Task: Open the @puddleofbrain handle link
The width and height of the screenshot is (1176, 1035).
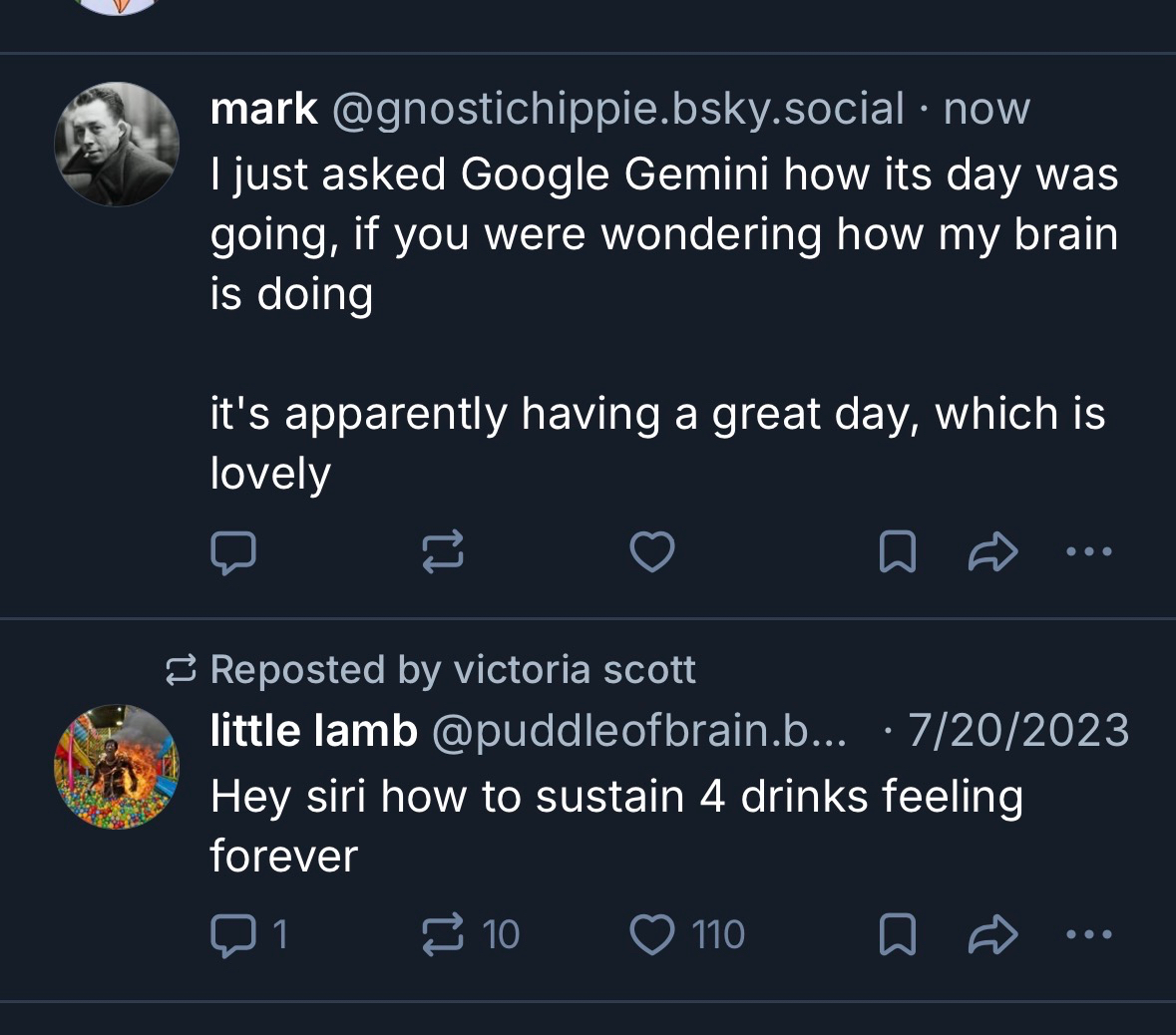Action: (638, 731)
